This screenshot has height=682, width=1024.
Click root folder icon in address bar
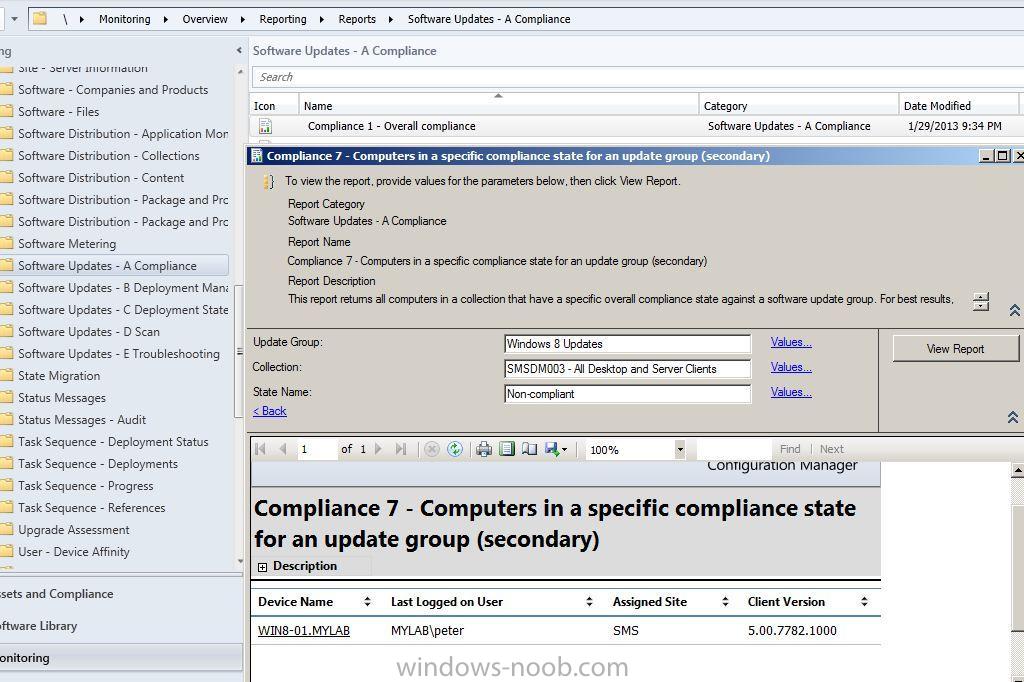point(40,18)
